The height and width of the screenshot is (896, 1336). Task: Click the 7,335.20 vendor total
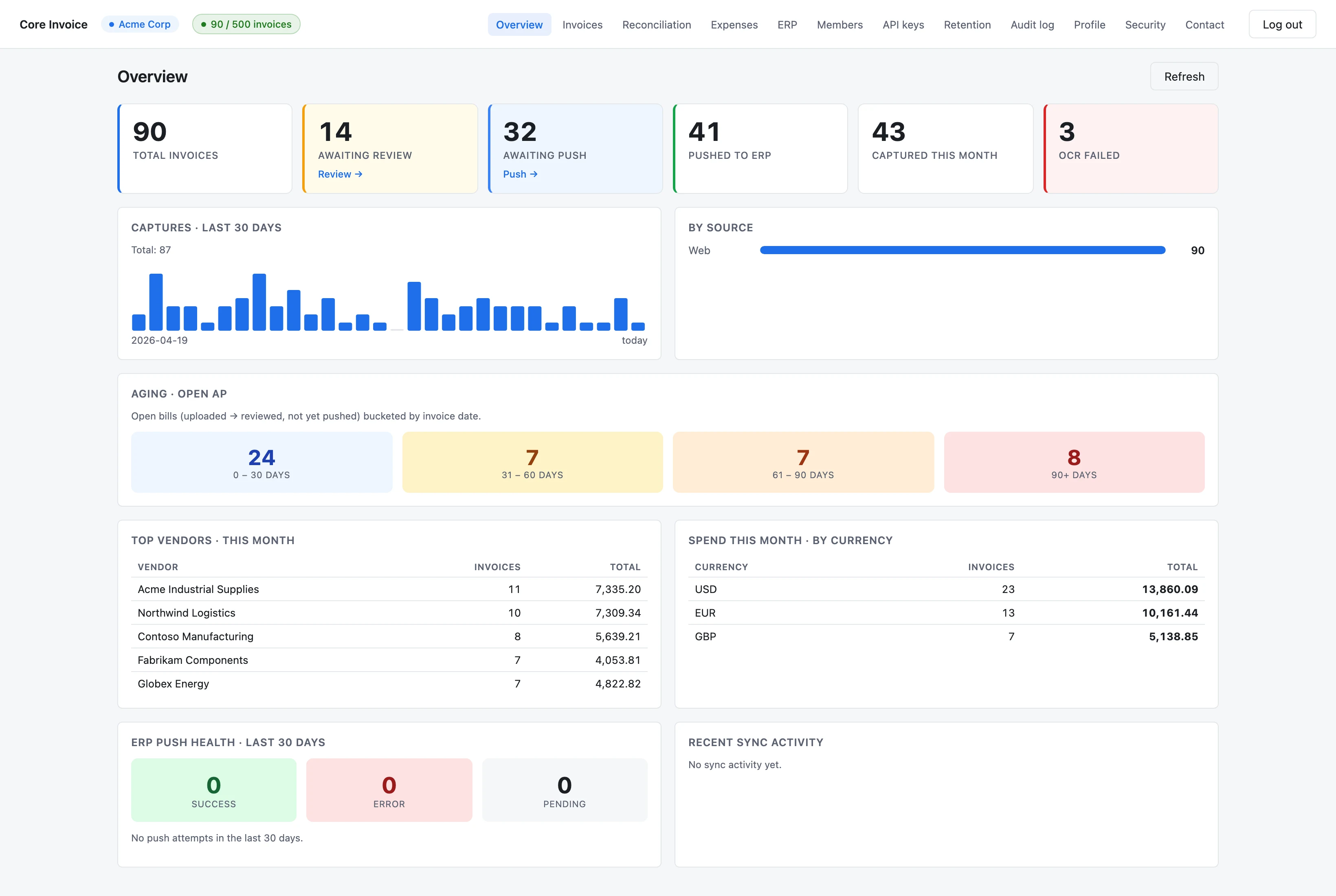[x=618, y=589]
